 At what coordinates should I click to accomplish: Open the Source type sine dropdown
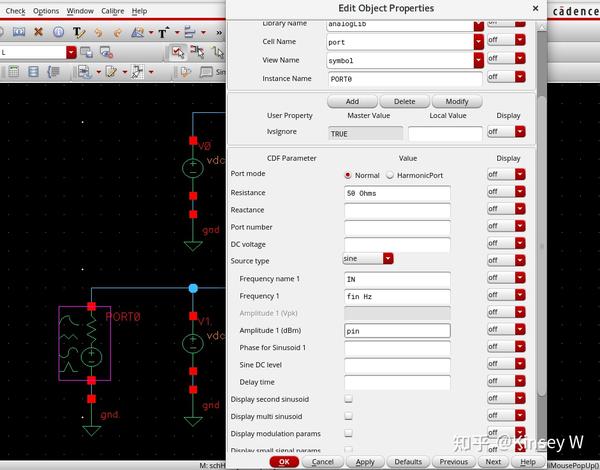368,259
